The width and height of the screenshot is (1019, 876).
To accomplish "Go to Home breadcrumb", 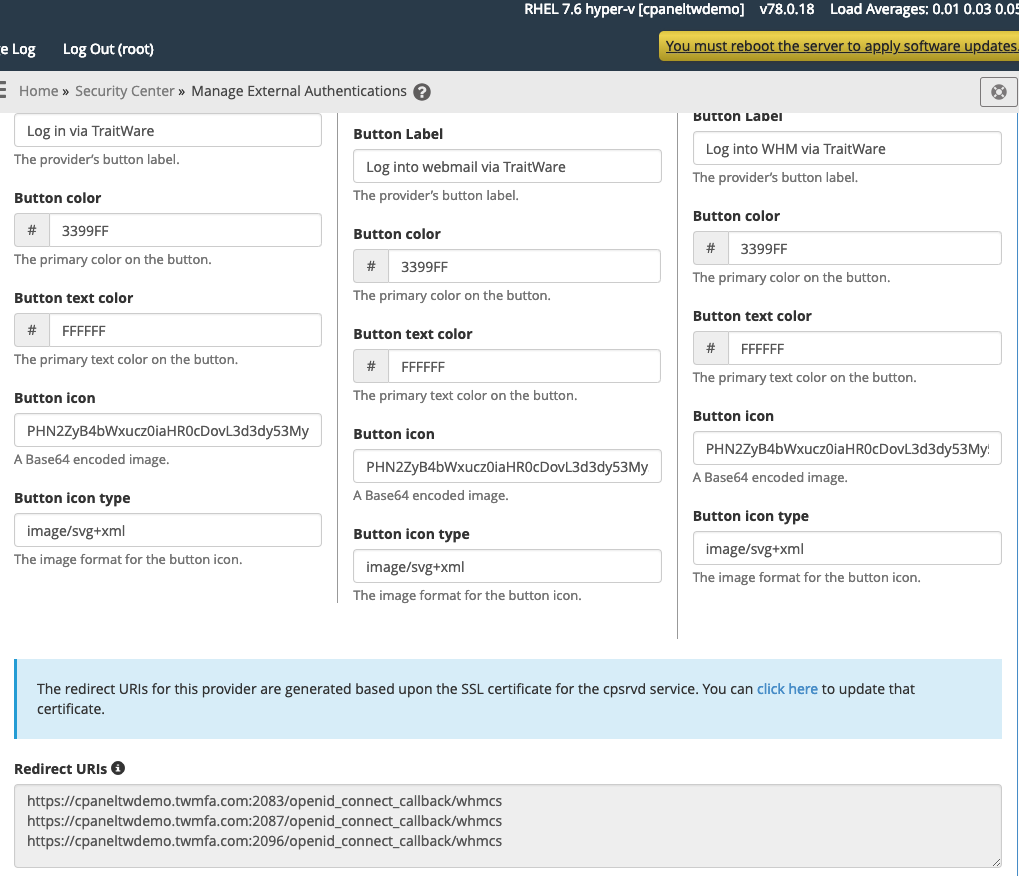I will [x=38, y=91].
